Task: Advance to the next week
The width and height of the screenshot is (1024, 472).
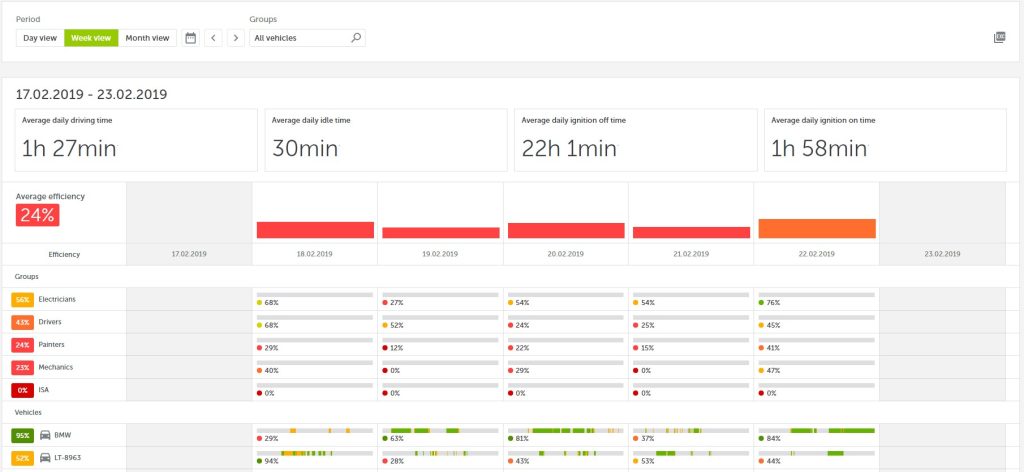Action: point(235,38)
